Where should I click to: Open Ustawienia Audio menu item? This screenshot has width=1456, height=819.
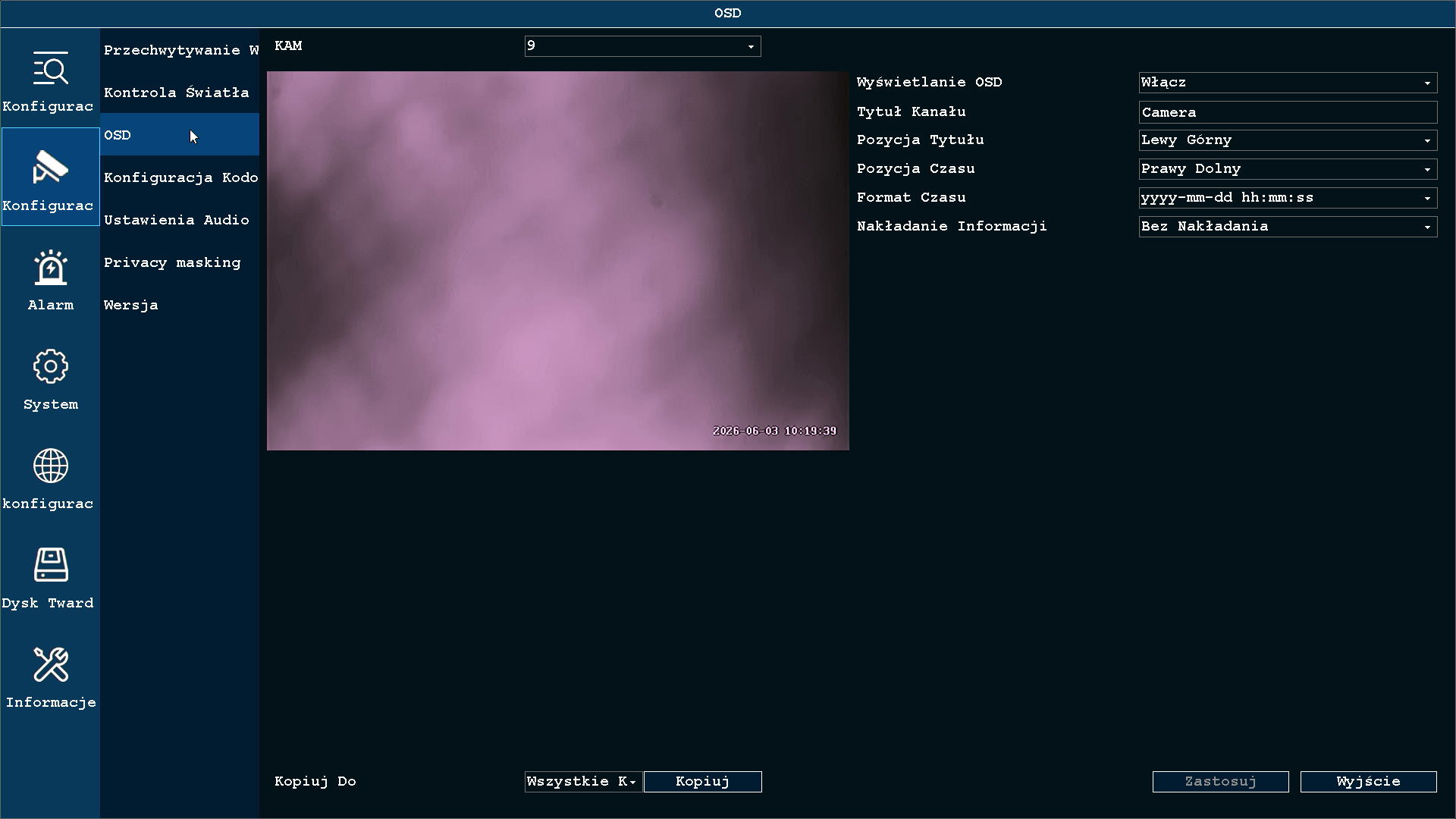180,220
